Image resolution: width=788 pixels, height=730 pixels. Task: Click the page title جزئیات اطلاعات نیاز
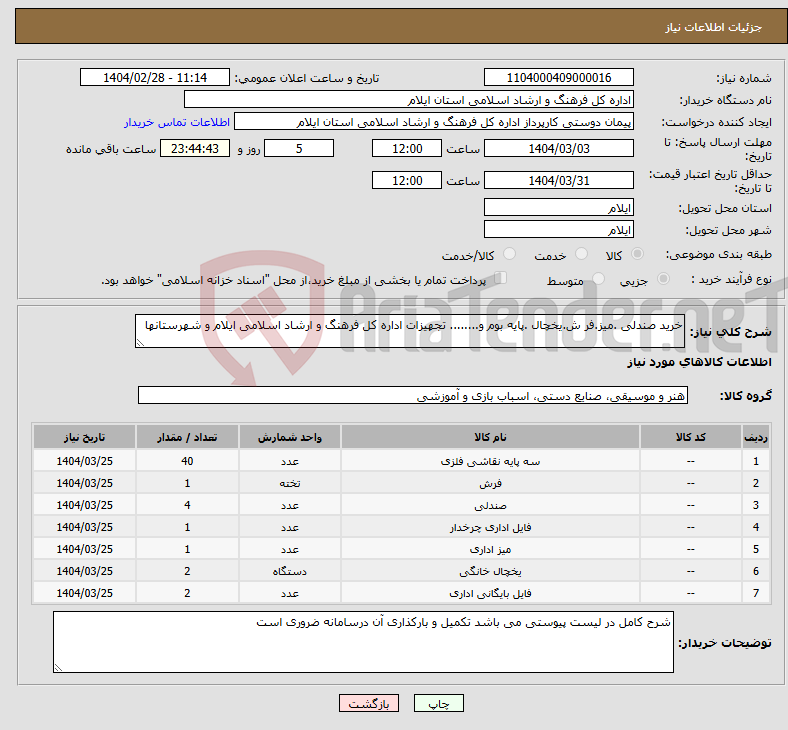[x=714, y=27]
